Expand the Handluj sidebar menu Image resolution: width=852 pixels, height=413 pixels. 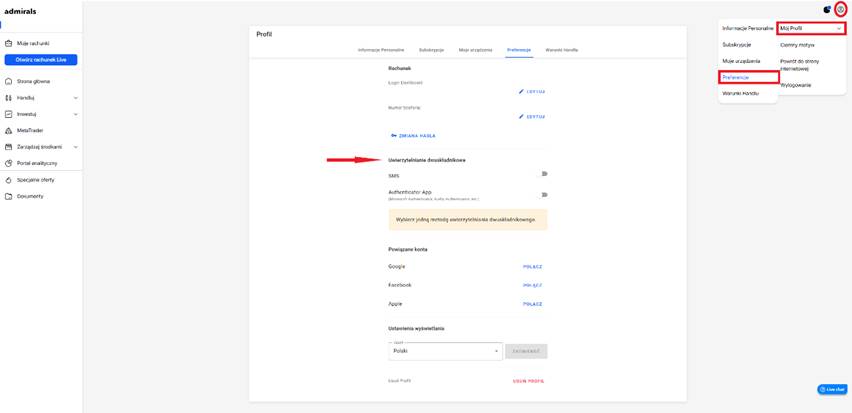[76, 98]
